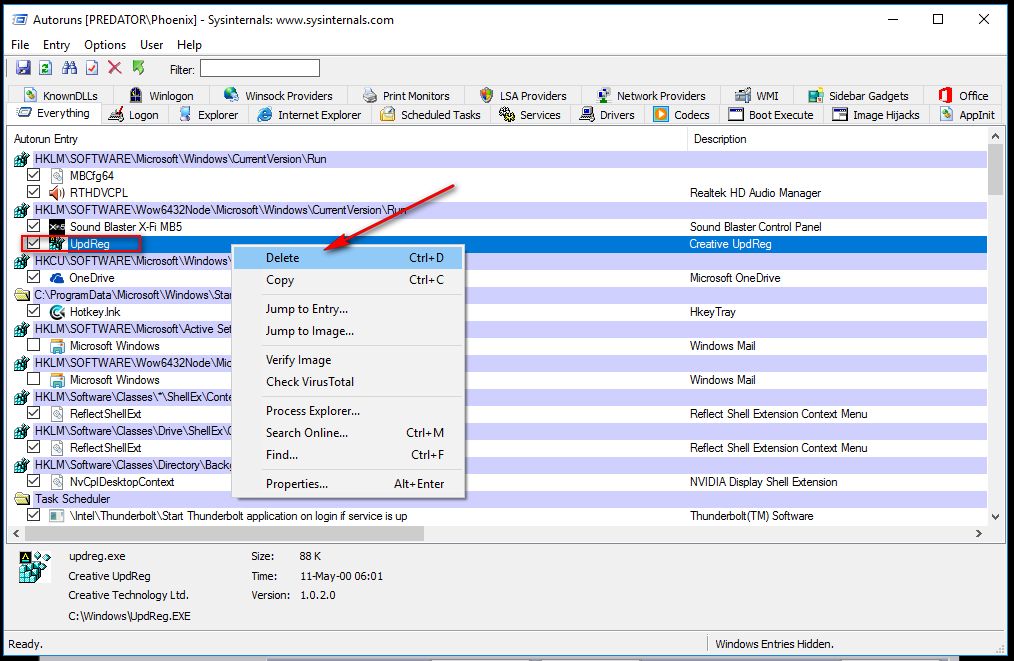1014x661 pixels.
Task: Select Jump to Entry... in context menu
Action: point(348,309)
